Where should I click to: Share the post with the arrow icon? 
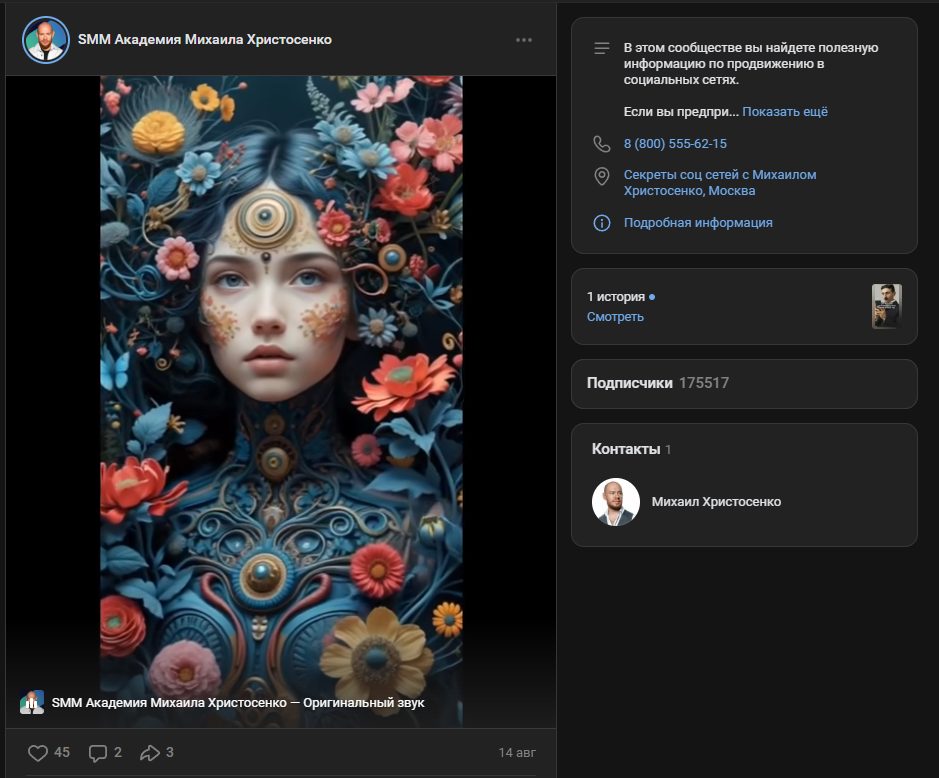pyautogui.click(x=150, y=753)
